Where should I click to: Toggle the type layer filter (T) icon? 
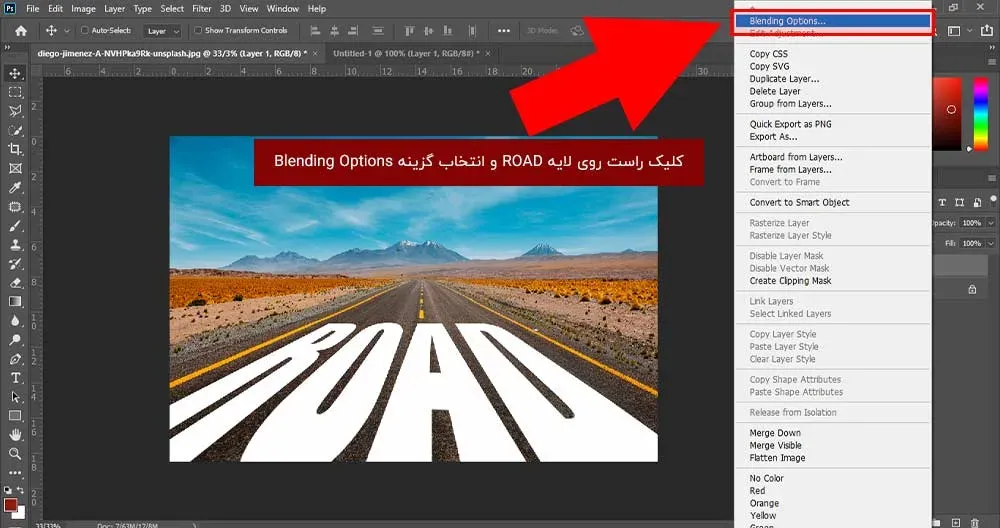tap(942, 202)
